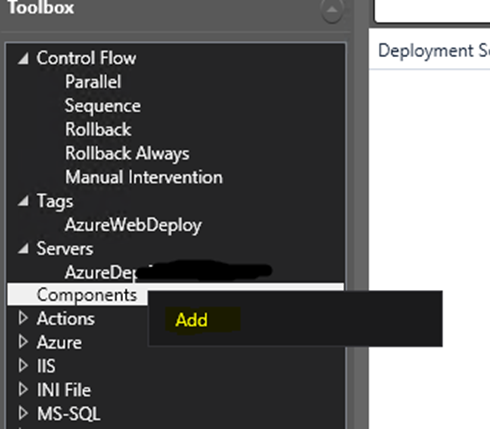Choose Add from the context menu
490x429 pixels.
pos(192,320)
